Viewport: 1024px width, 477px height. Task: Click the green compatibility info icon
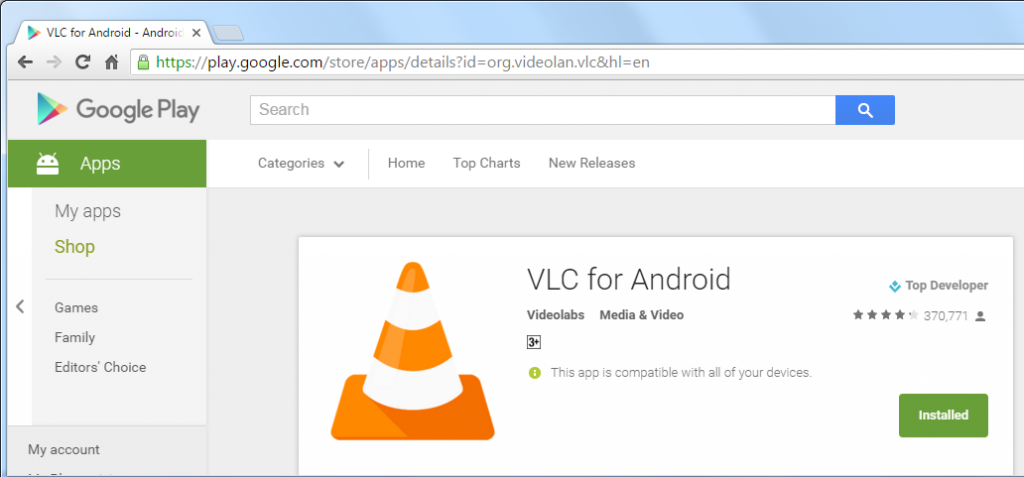click(x=535, y=373)
